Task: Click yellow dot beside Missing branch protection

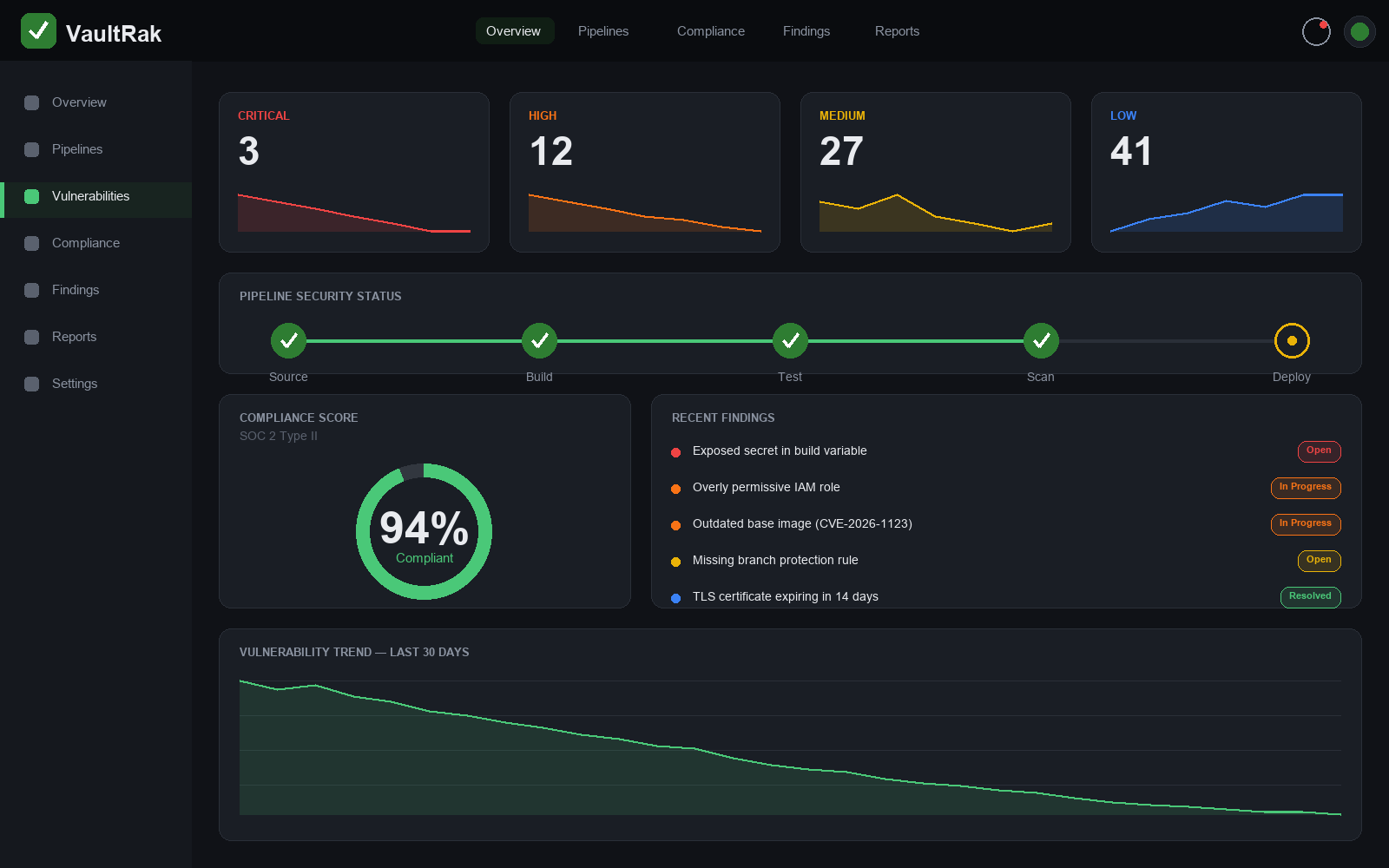Action: [675, 562]
